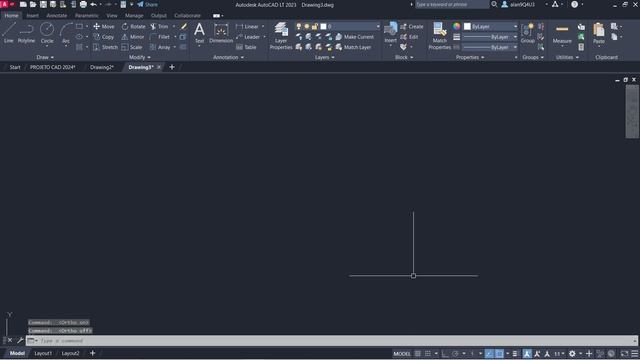Click the object color wheel icon
Screen dimensions: 640x360
[456, 27]
